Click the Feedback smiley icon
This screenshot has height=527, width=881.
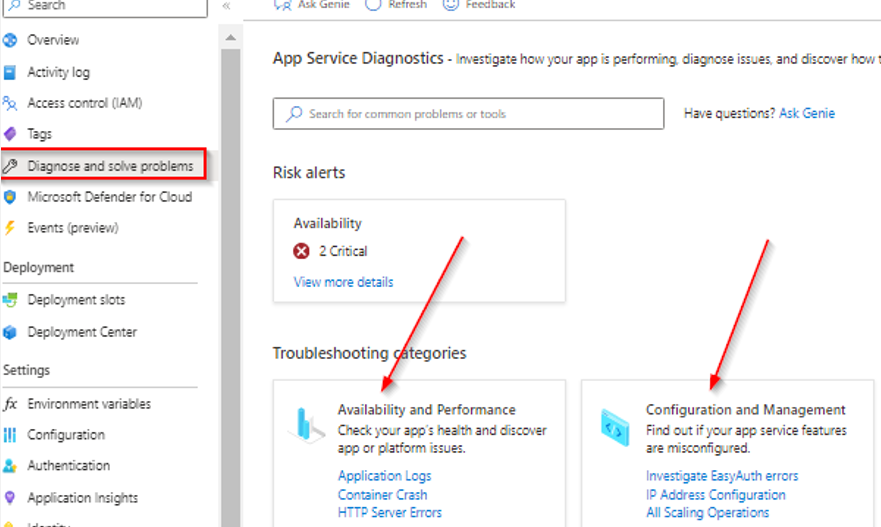[450, 4]
